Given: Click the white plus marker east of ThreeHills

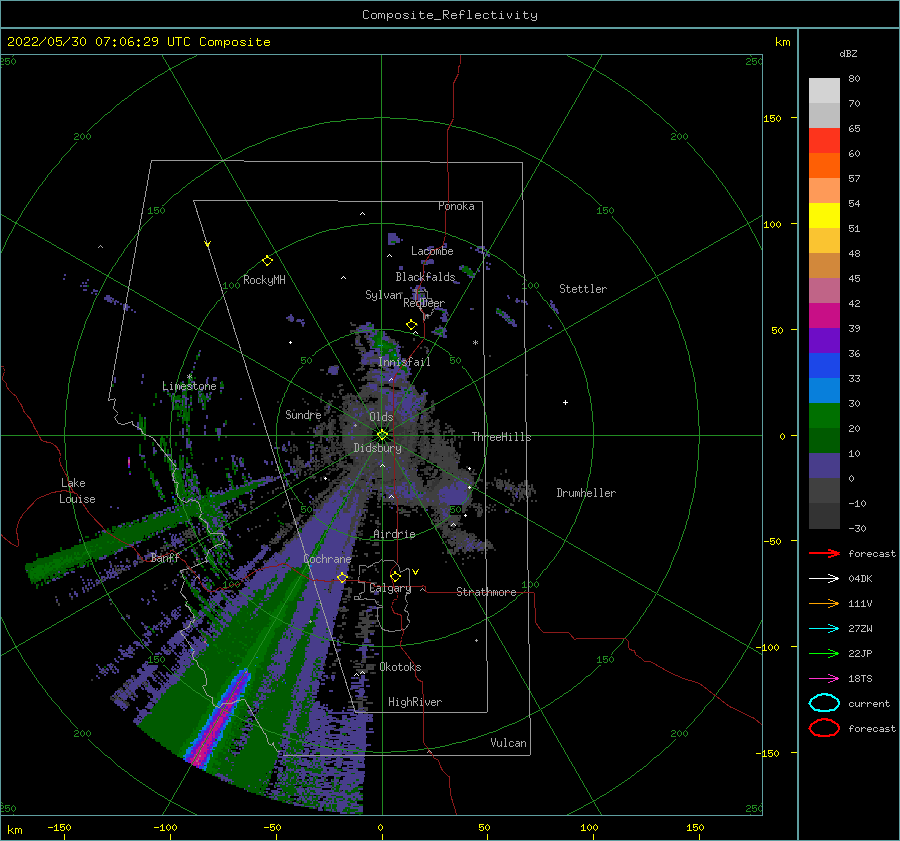Looking at the screenshot, I should (x=565, y=402).
